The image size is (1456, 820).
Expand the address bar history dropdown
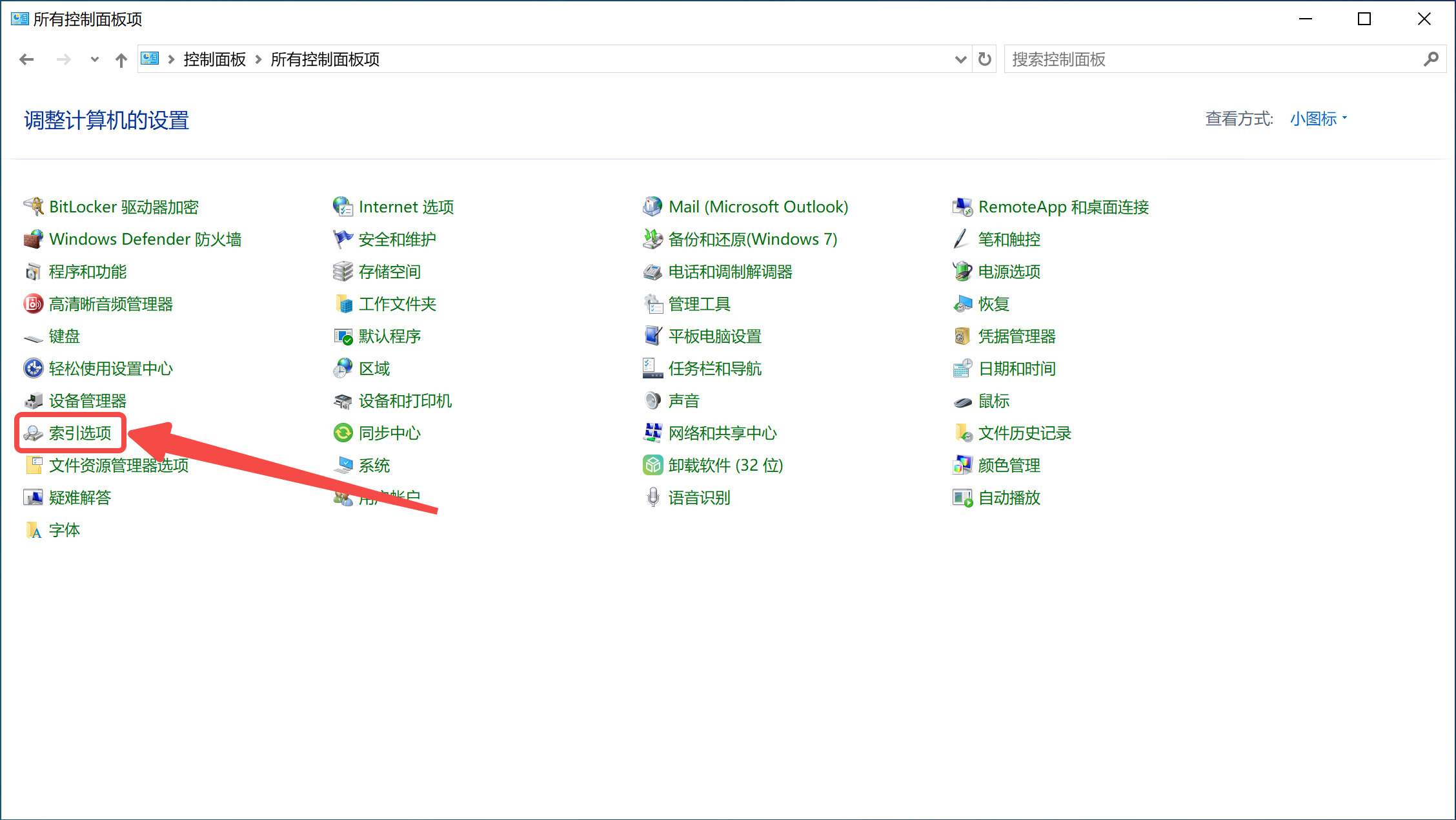(960, 59)
